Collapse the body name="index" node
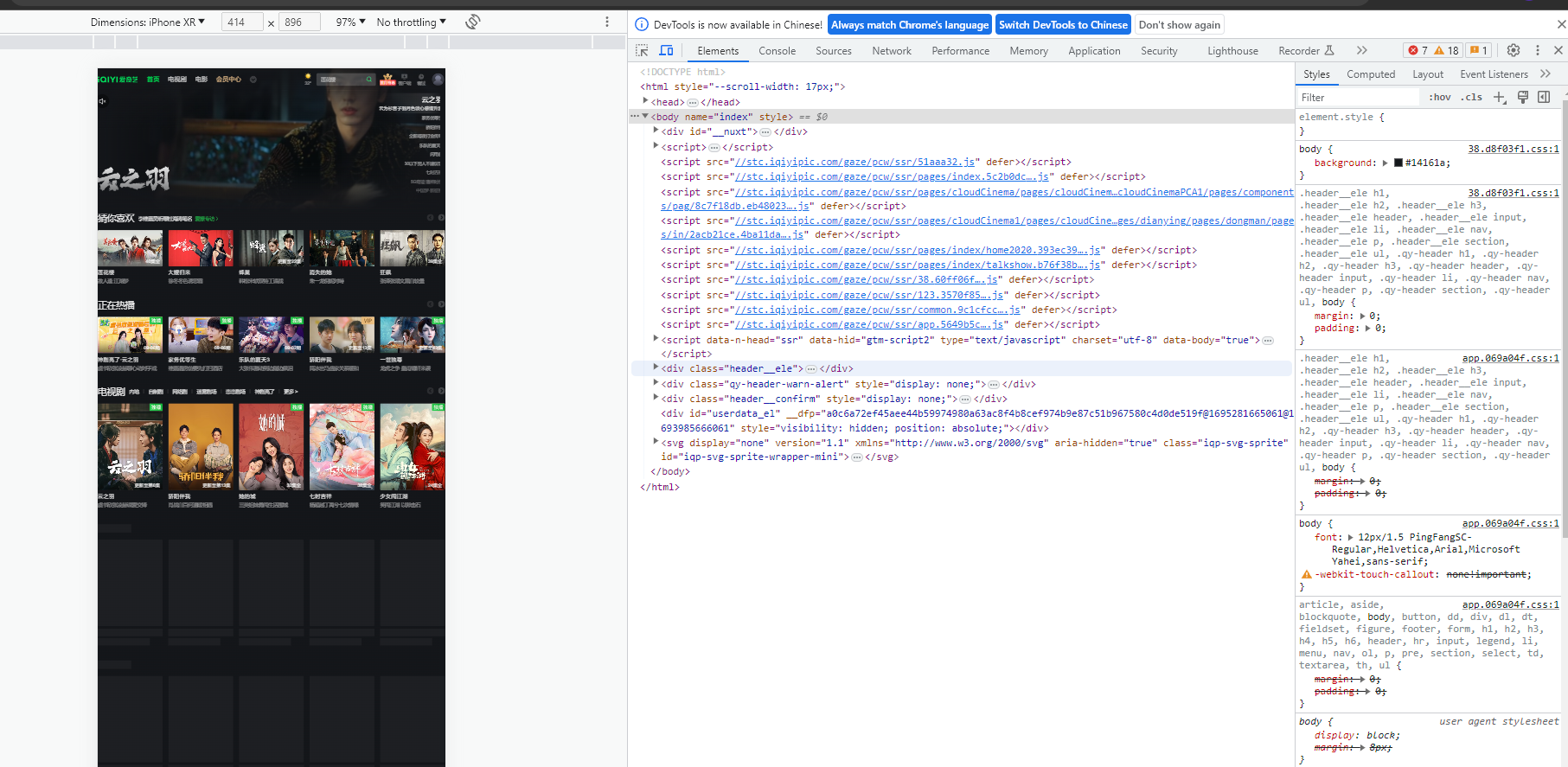The height and width of the screenshot is (767, 1568). (645, 117)
